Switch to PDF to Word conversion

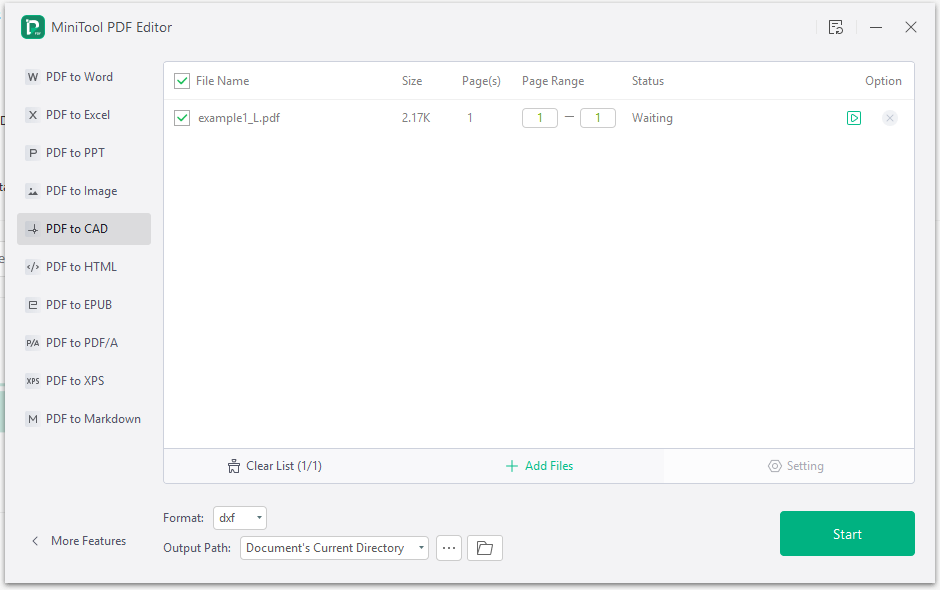pos(84,77)
